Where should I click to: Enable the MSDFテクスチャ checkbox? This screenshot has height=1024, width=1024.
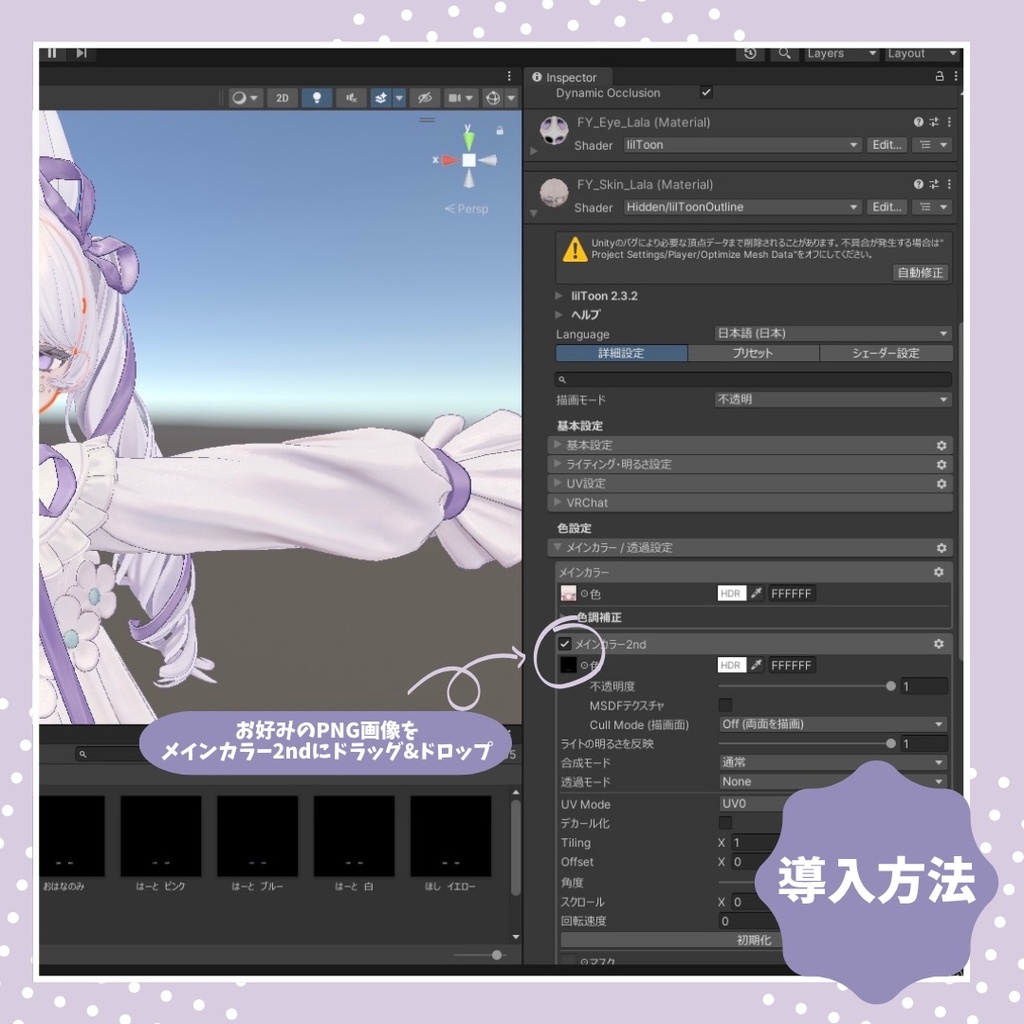click(x=725, y=705)
